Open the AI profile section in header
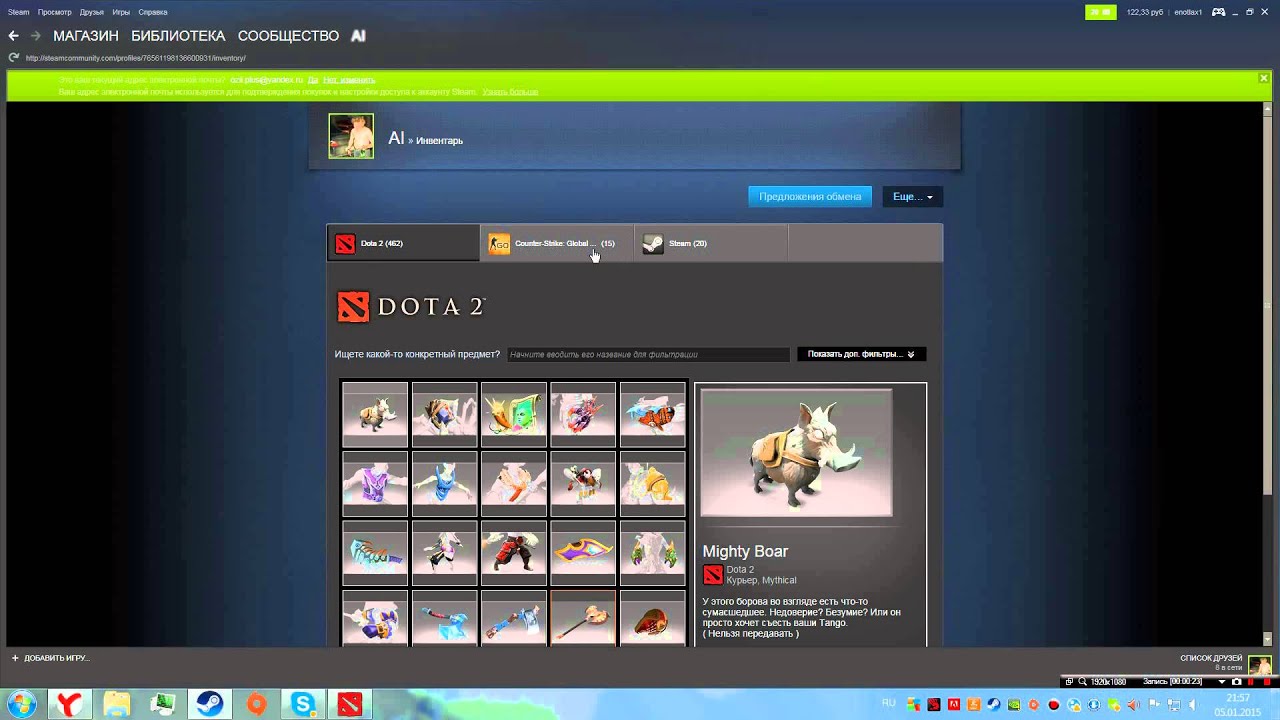This screenshot has height=720, width=1280. tap(358, 36)
